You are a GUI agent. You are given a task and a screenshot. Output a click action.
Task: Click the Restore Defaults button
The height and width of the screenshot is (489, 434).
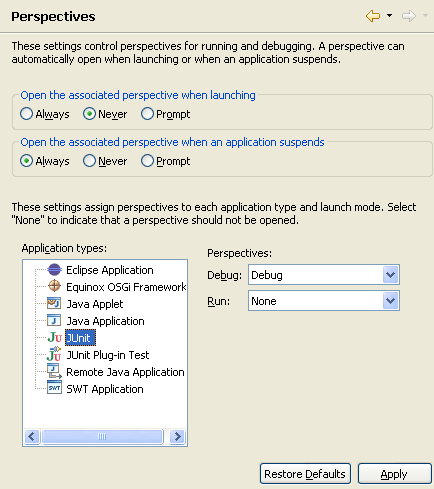[305, 474]
